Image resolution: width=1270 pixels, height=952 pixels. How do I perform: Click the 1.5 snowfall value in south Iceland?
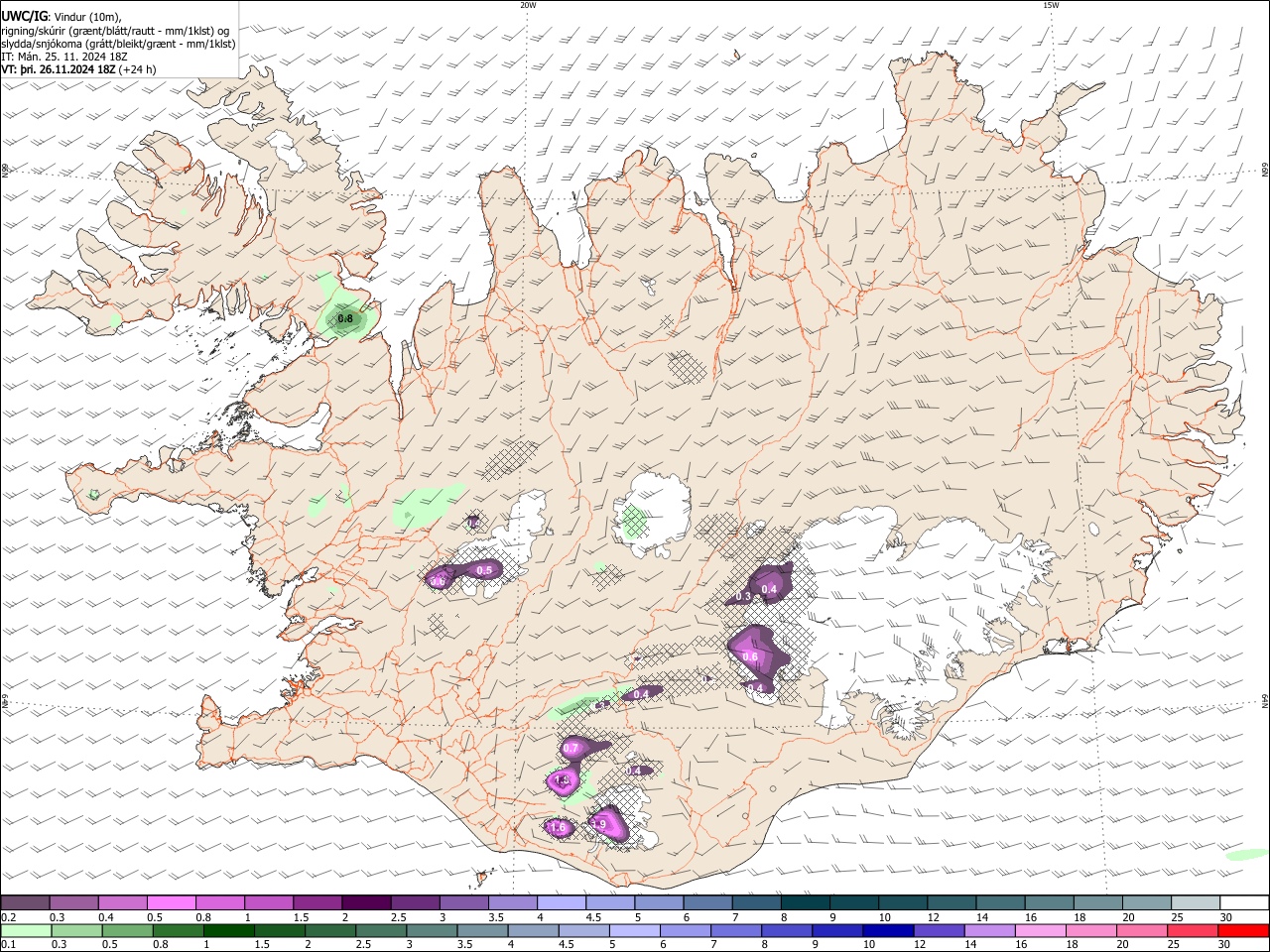click(x=563, y=780)
